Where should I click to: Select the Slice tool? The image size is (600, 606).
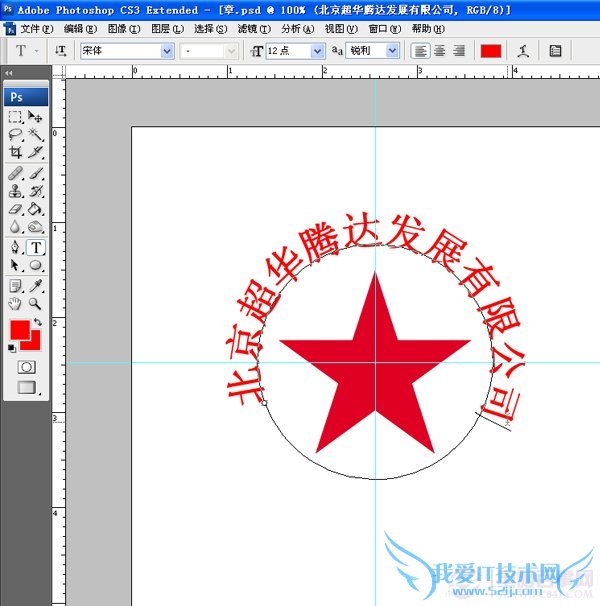click(x=36, y=152)
